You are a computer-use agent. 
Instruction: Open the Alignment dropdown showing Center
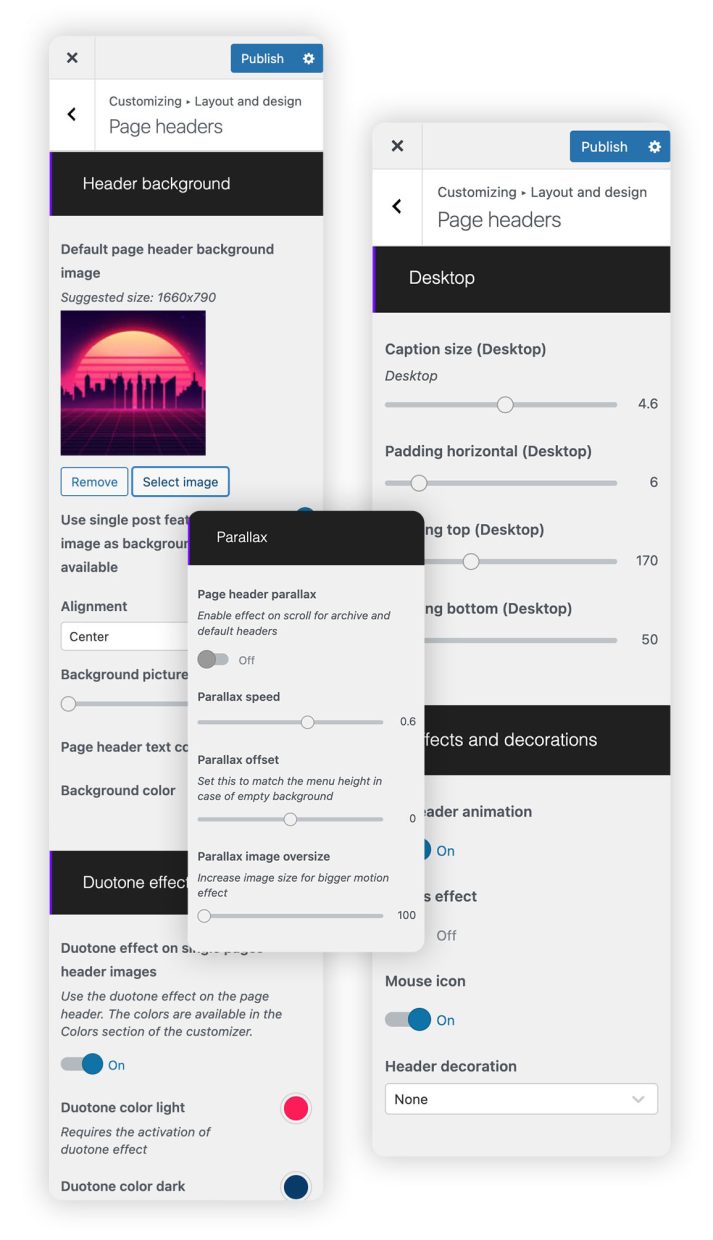pos(125,636)
